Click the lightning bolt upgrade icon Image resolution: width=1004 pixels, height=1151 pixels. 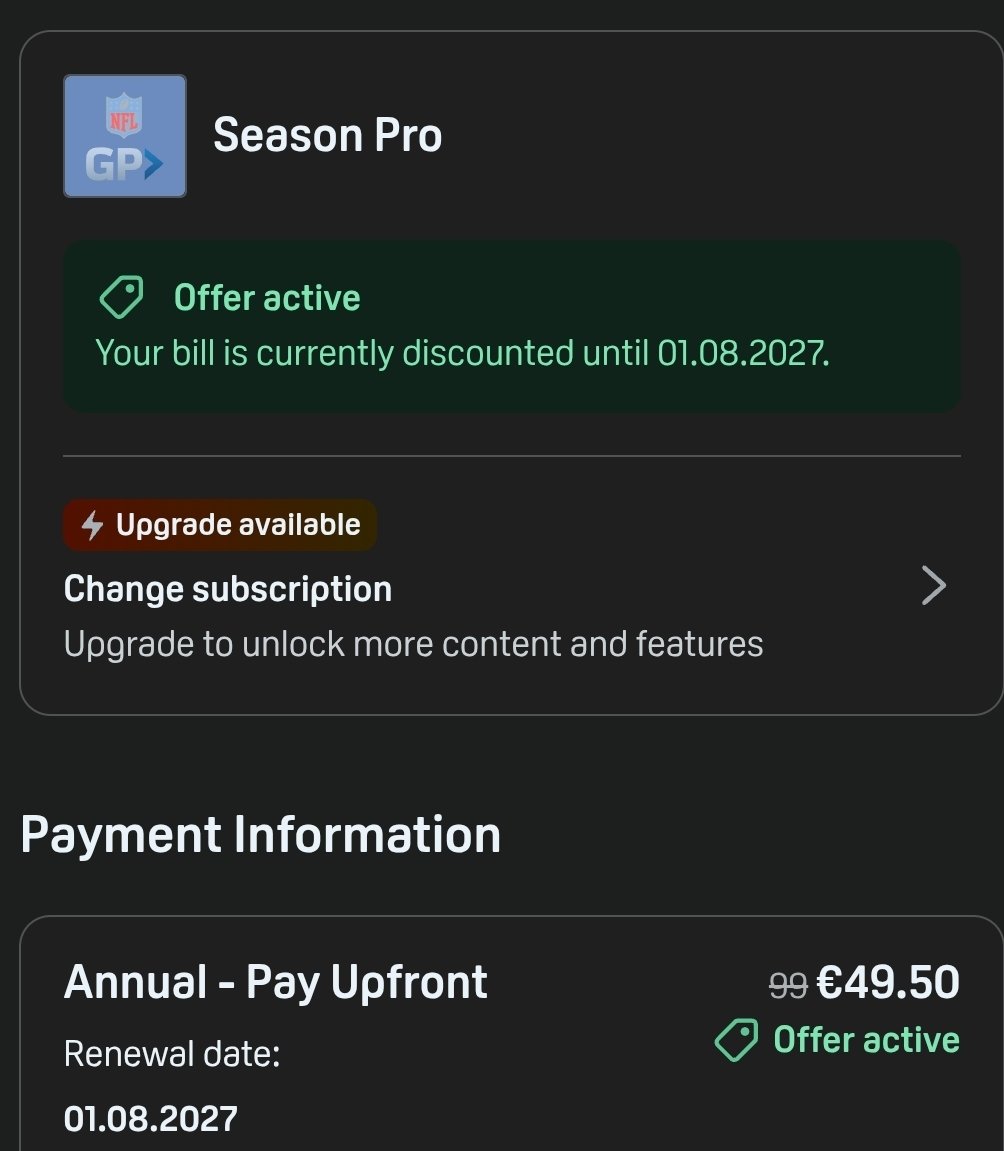[92, 525]
